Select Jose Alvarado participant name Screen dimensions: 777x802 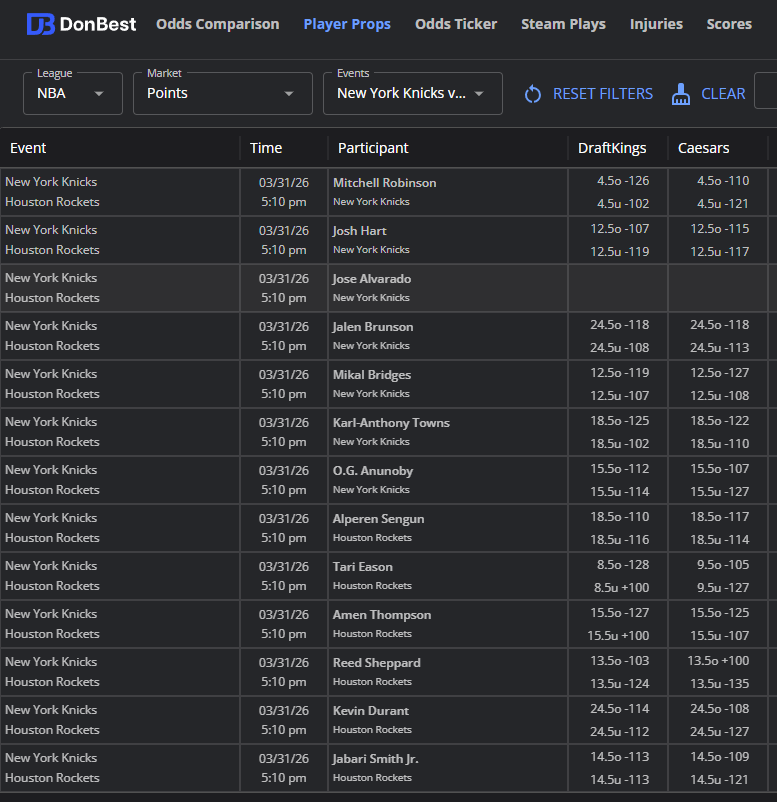[372, 279]
